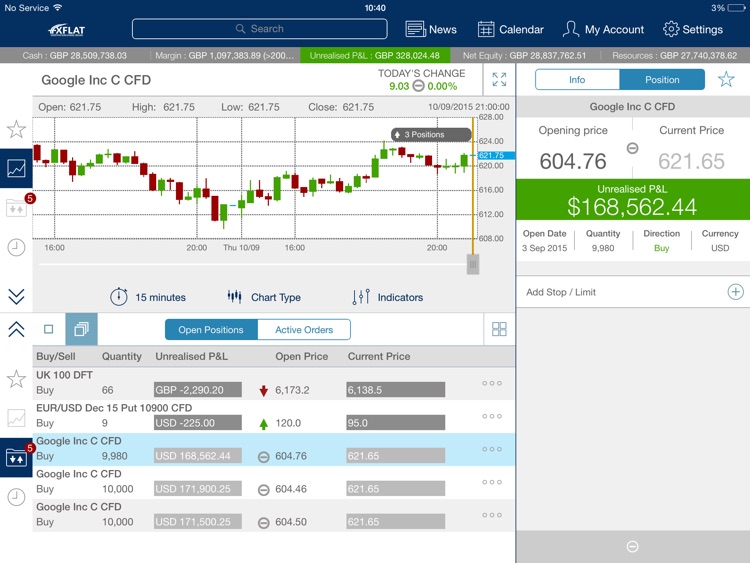Go to My Account
This screenshot has height=563, width=750.
tap(603, 29)
